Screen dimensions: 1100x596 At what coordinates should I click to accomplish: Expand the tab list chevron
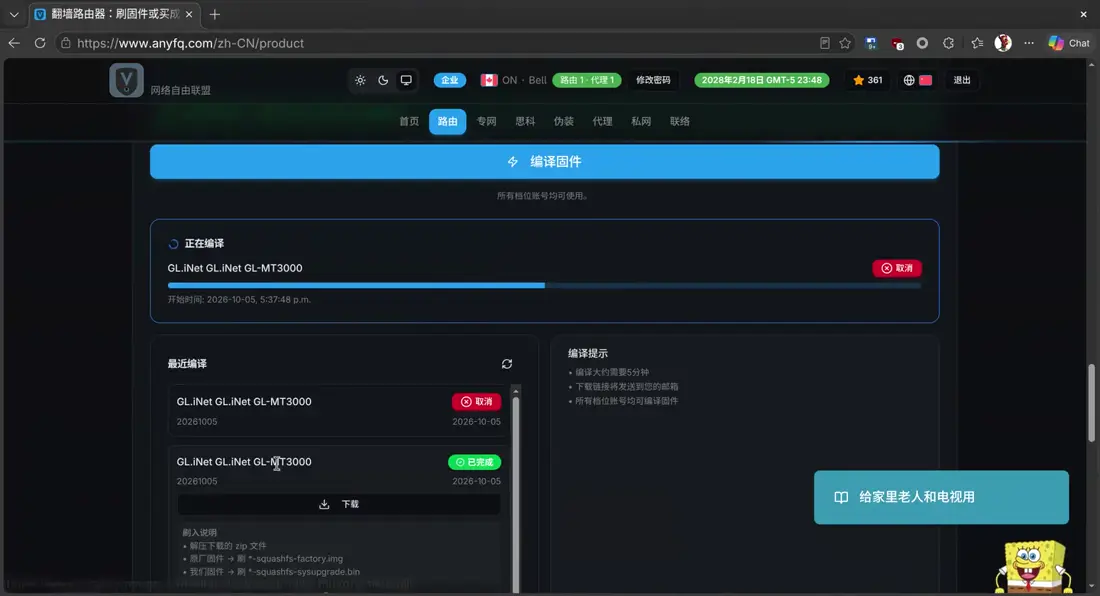click(x=14, y=14)
